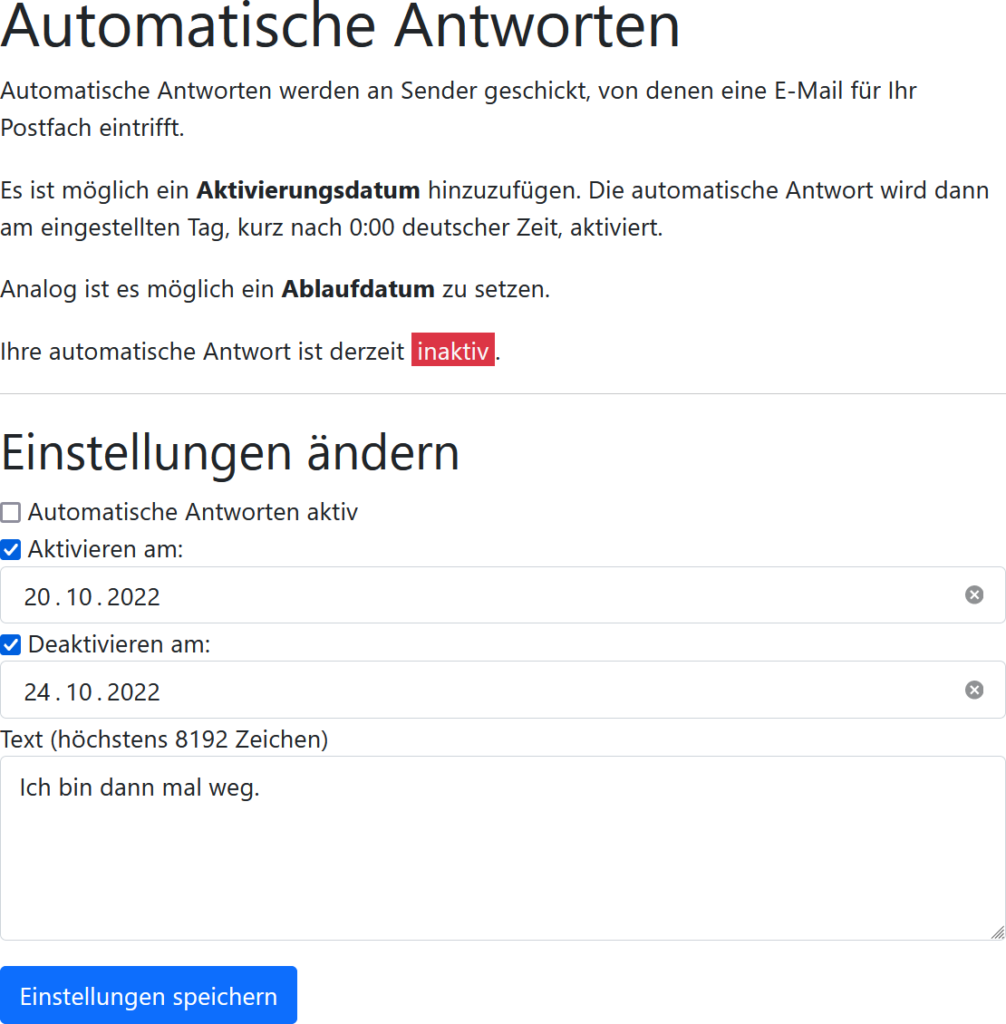Screen dimensions: 1006x1024
Task: Select the month segment of the activation date
Action: click(78, 596)
